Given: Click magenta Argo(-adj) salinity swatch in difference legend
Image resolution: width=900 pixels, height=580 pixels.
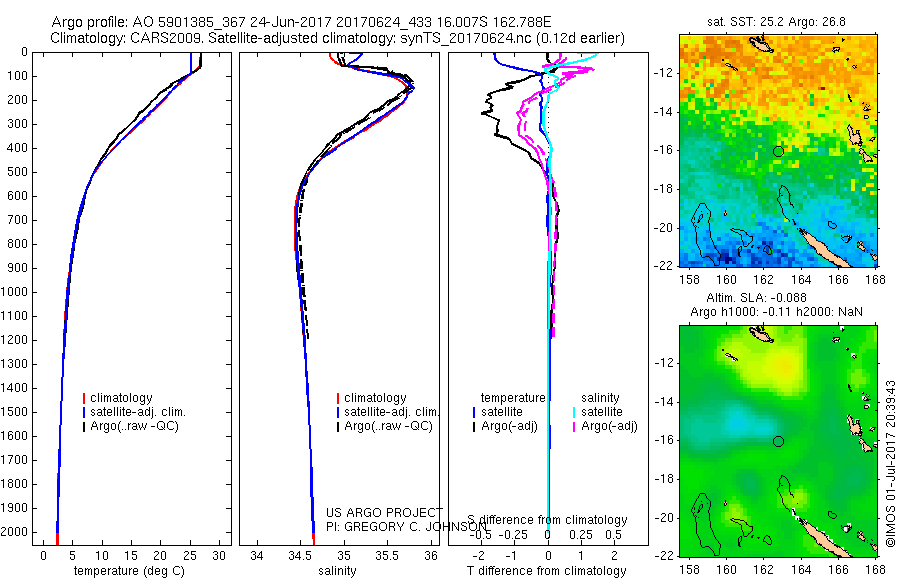Looking at the screenshot, I should point(574,427).
